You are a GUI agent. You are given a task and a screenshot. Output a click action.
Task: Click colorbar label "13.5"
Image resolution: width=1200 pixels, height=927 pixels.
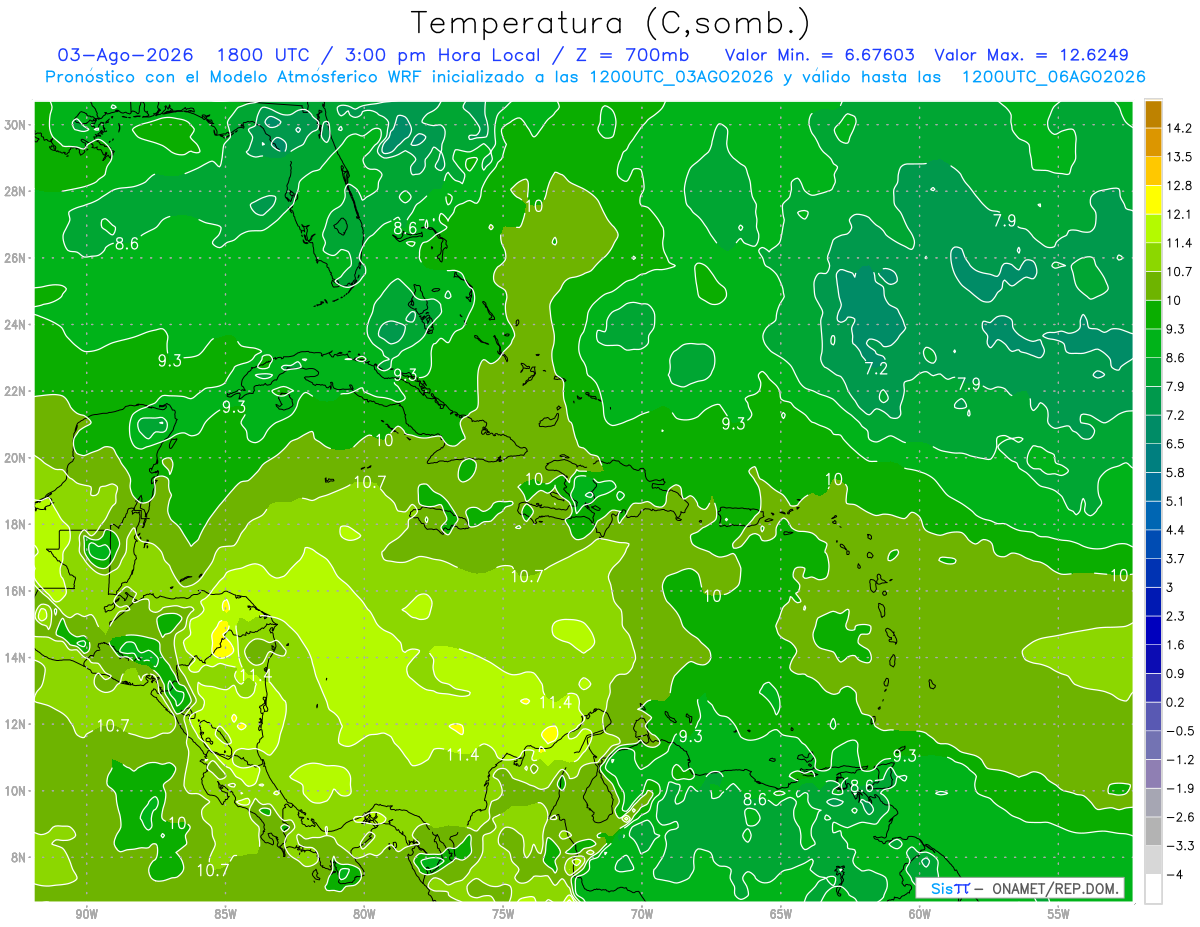(x=1179, y=156)
